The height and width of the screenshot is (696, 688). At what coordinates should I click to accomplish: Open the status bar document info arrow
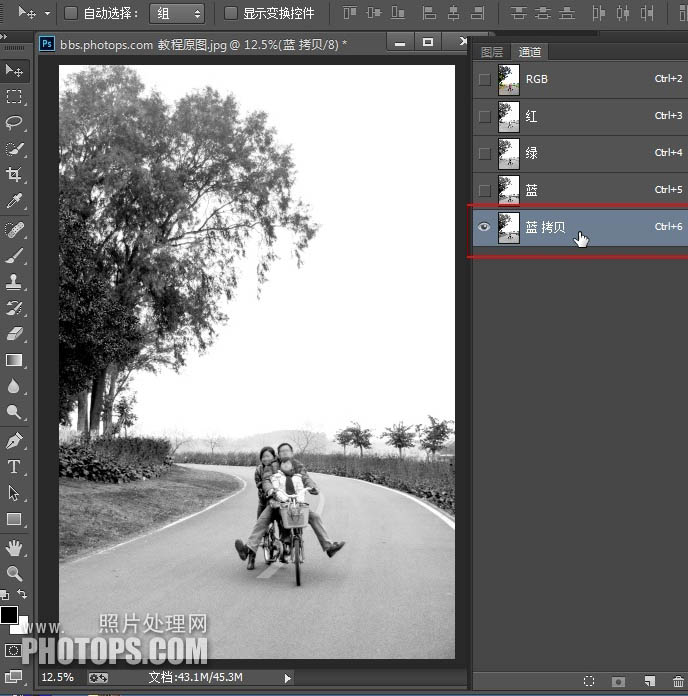pyautogui.click(x=288, y=678)
